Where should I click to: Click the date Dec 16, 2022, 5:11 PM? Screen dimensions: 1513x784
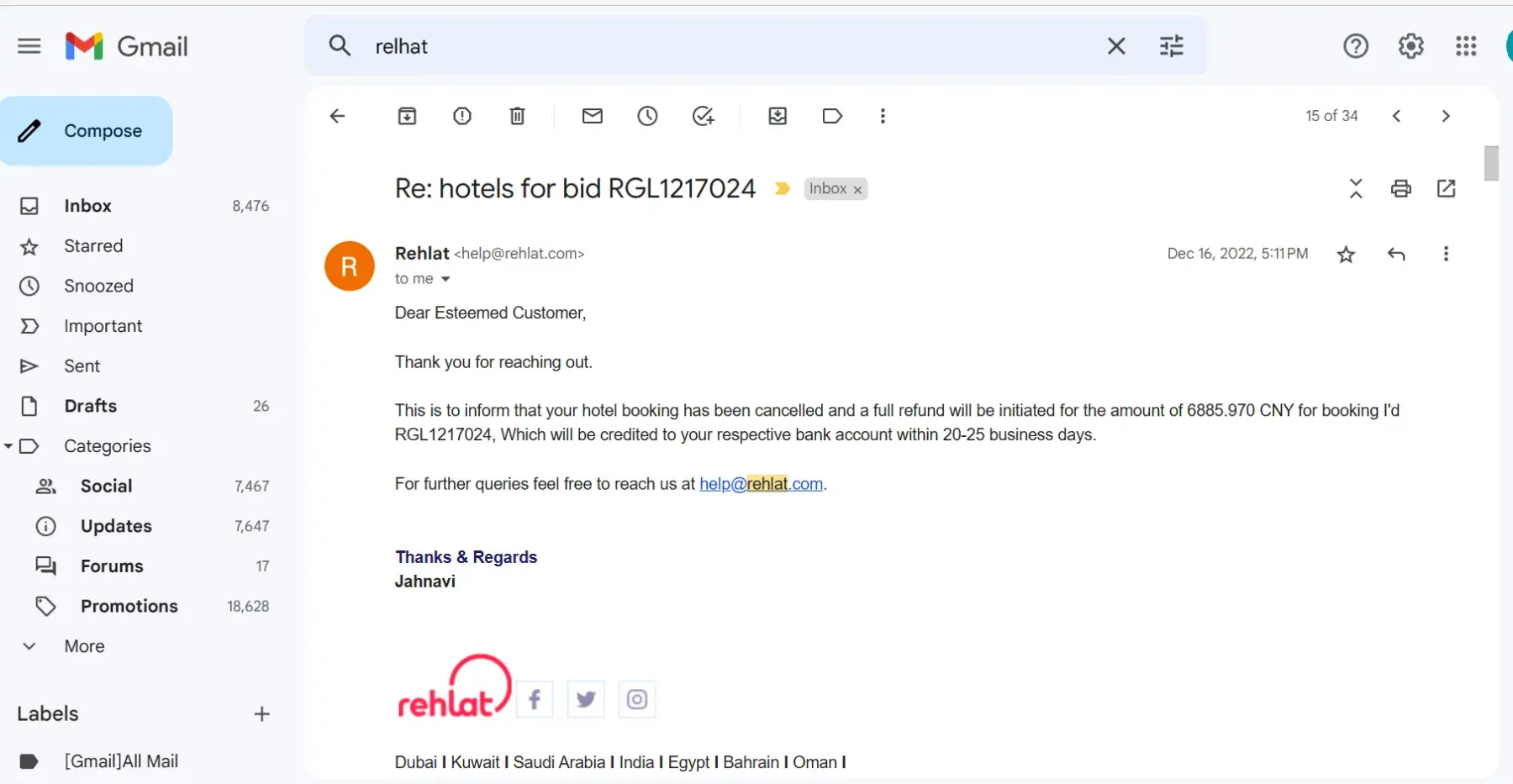coord(1237,254)
